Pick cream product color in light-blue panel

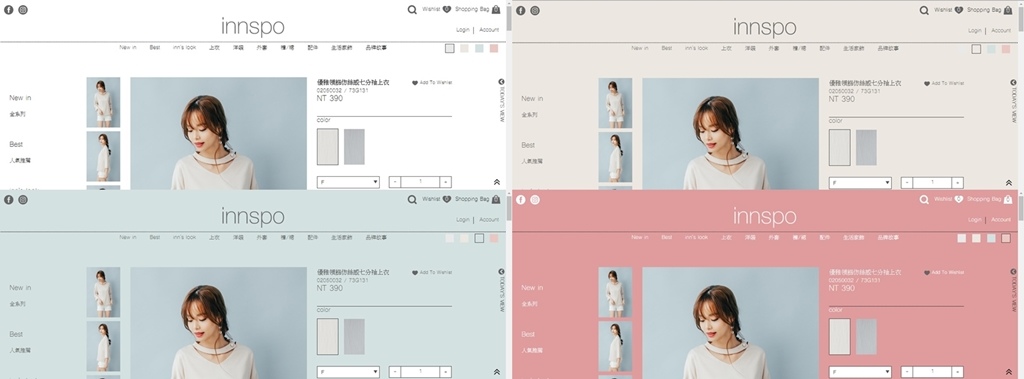coord(328,337)
